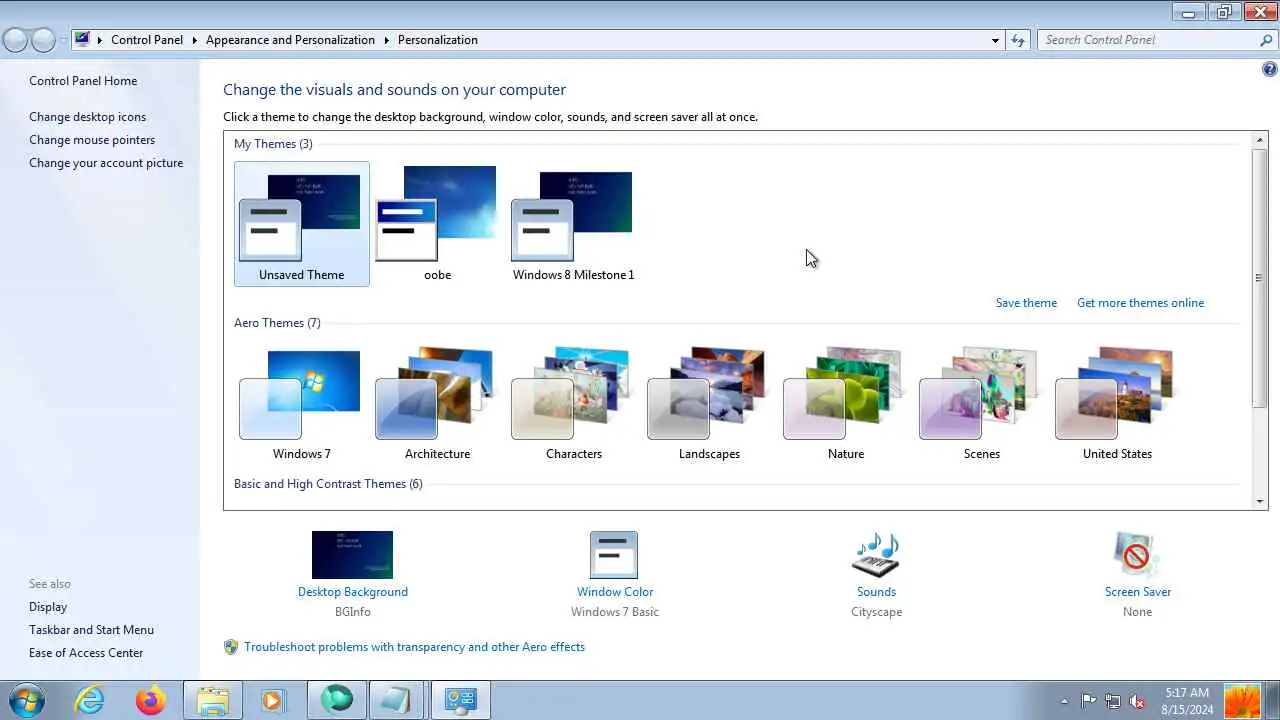Choose the Windows 8 Milestone 1 theme
Screen dimensions: 1280x720
tap(573, 224)
